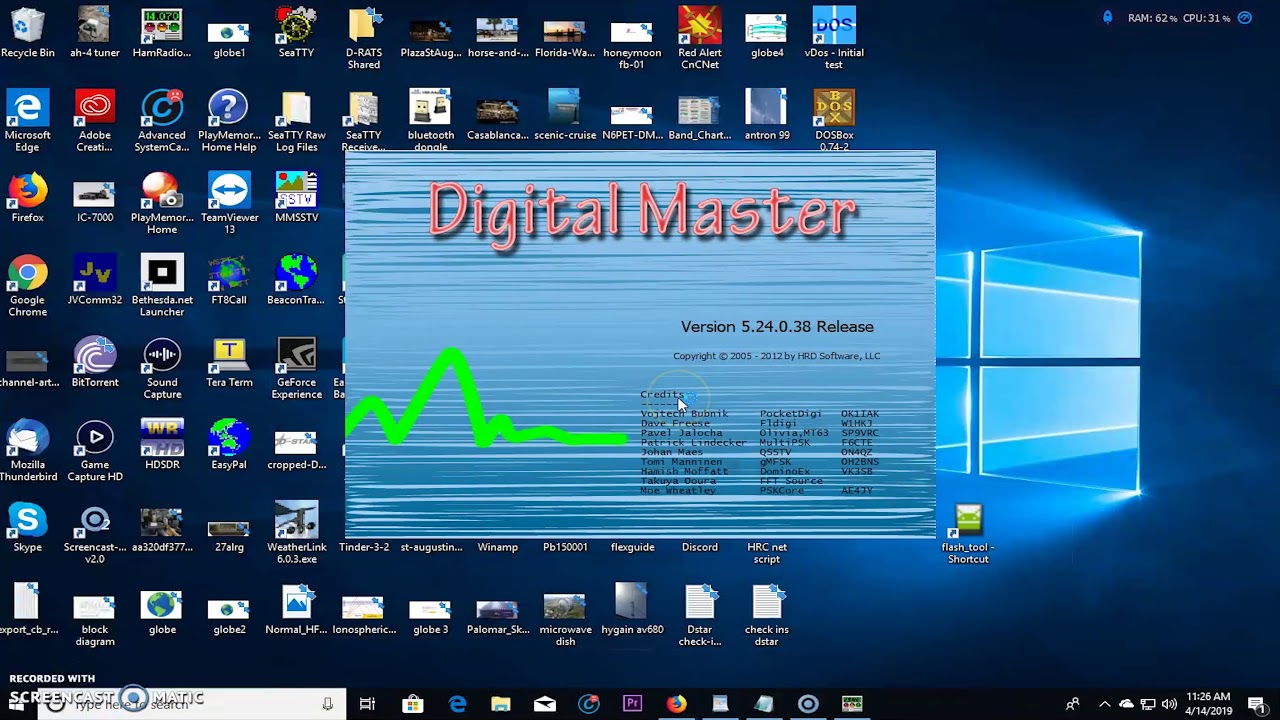This screenshot has width=1280, height=720.
Task: Click the Version 5.24.0.38 Release text
Action: [777, 327]
